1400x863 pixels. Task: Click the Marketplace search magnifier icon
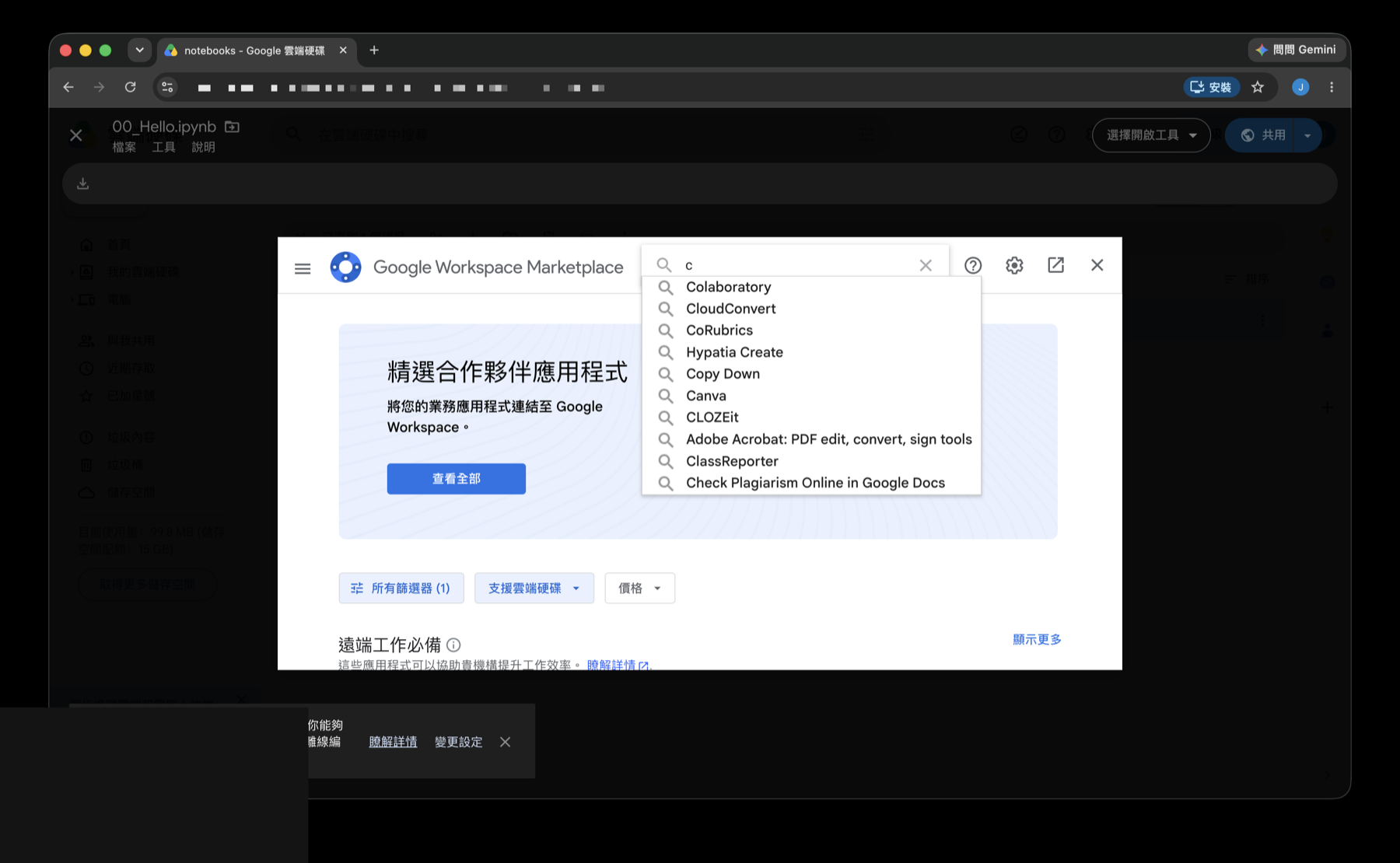click(x=663, y=265)
